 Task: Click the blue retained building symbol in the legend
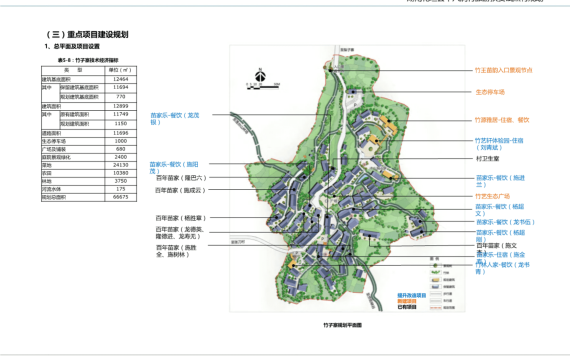click(435, 287)
